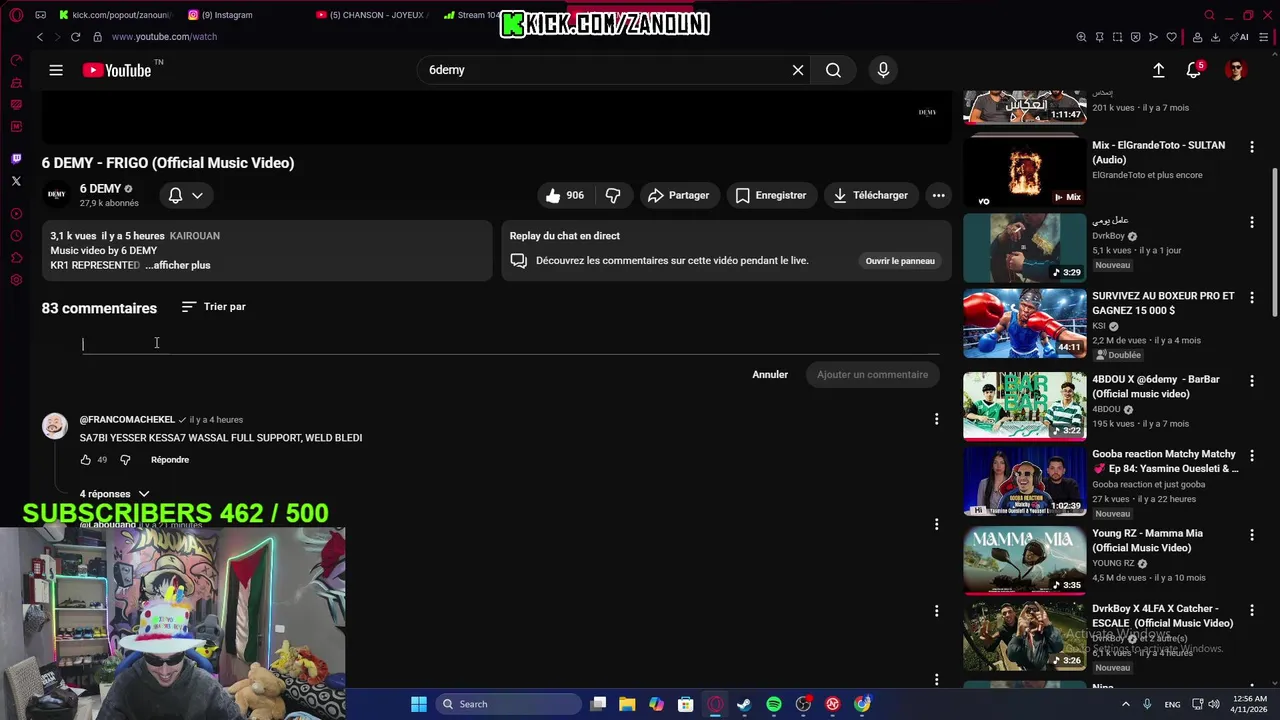Viewport: 1280px width, 720px height.
Task: Click the www.youtube.com/watch address bar
Action: [164, 37]
